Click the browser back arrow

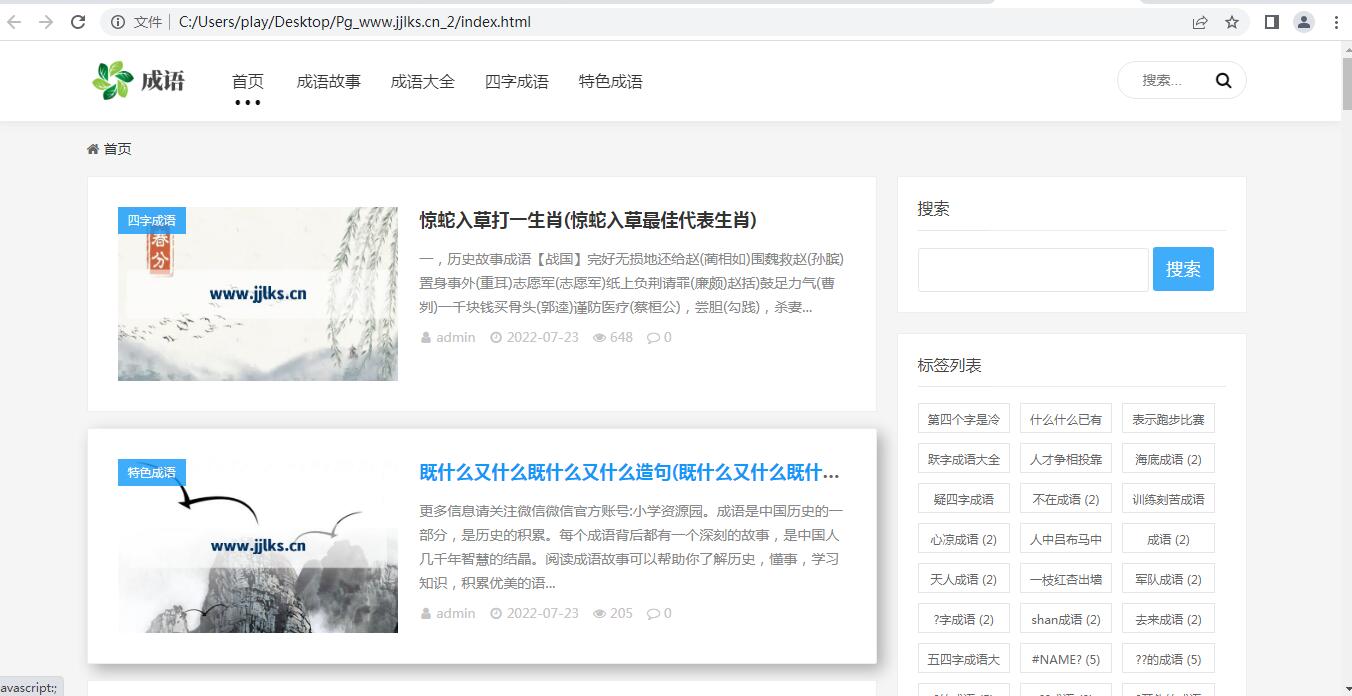coord(14,22)
